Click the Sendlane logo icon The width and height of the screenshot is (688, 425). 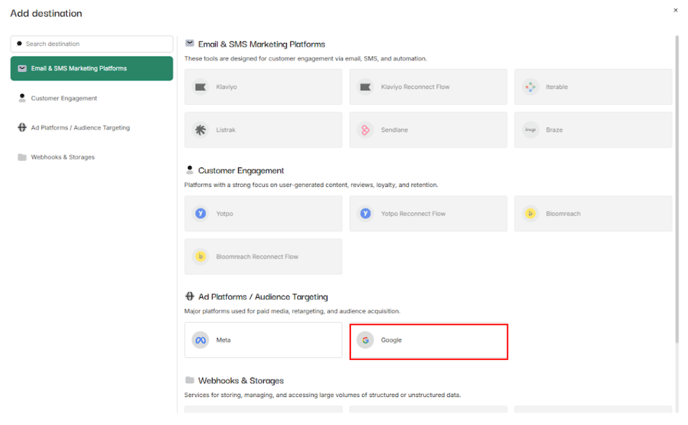(x=365, y=130)
